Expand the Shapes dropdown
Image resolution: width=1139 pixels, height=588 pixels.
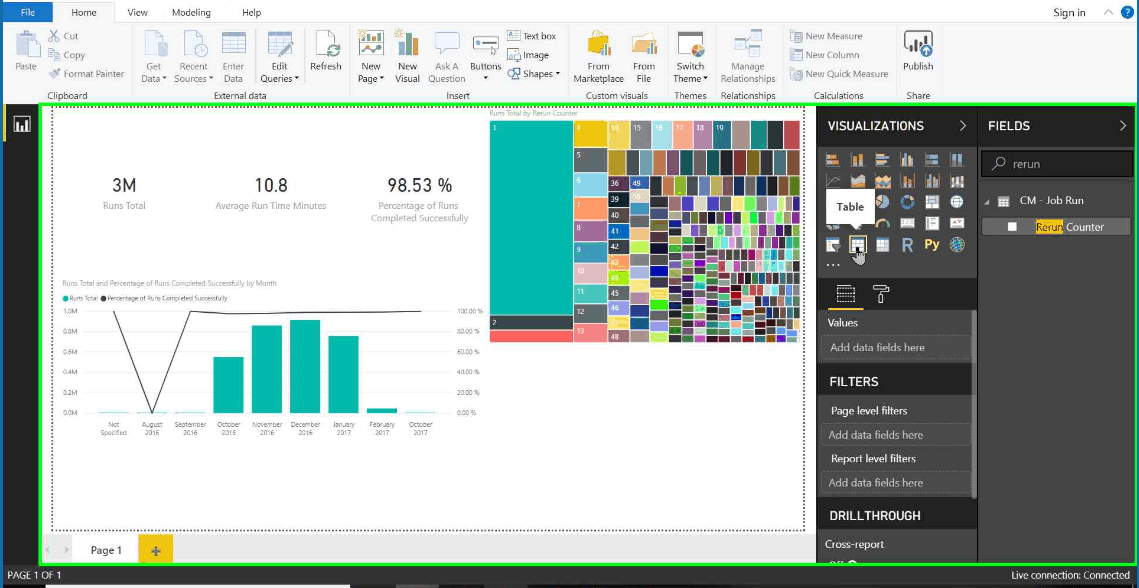541,74
